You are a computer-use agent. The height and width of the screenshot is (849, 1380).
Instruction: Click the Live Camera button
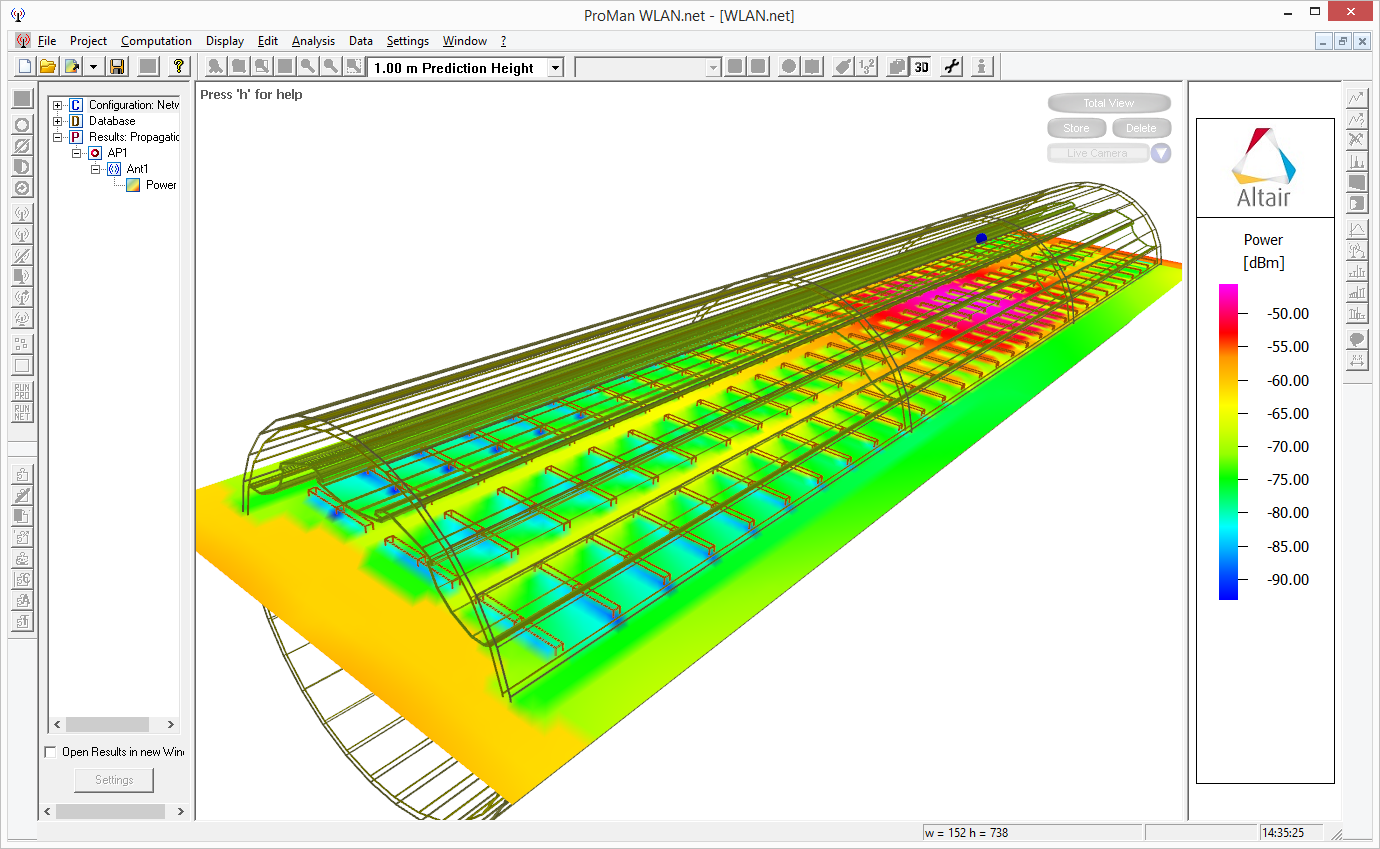tap(1097, 153)
